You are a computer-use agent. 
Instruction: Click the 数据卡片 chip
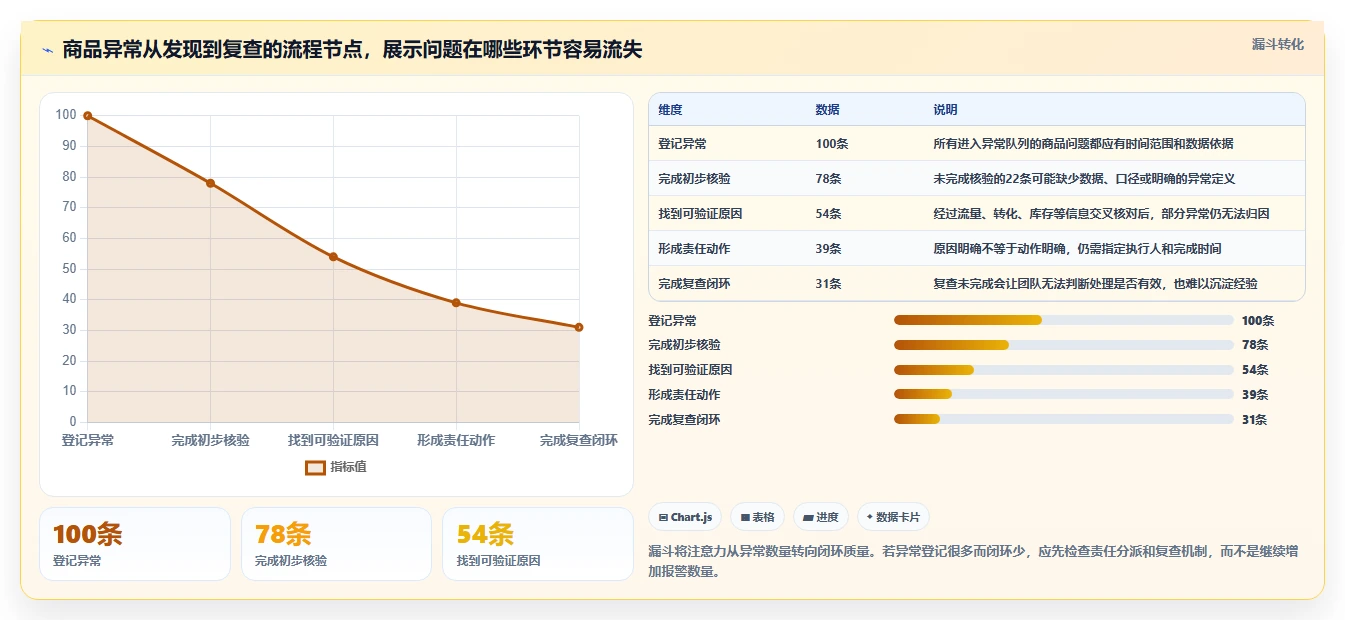pos(892,517)
